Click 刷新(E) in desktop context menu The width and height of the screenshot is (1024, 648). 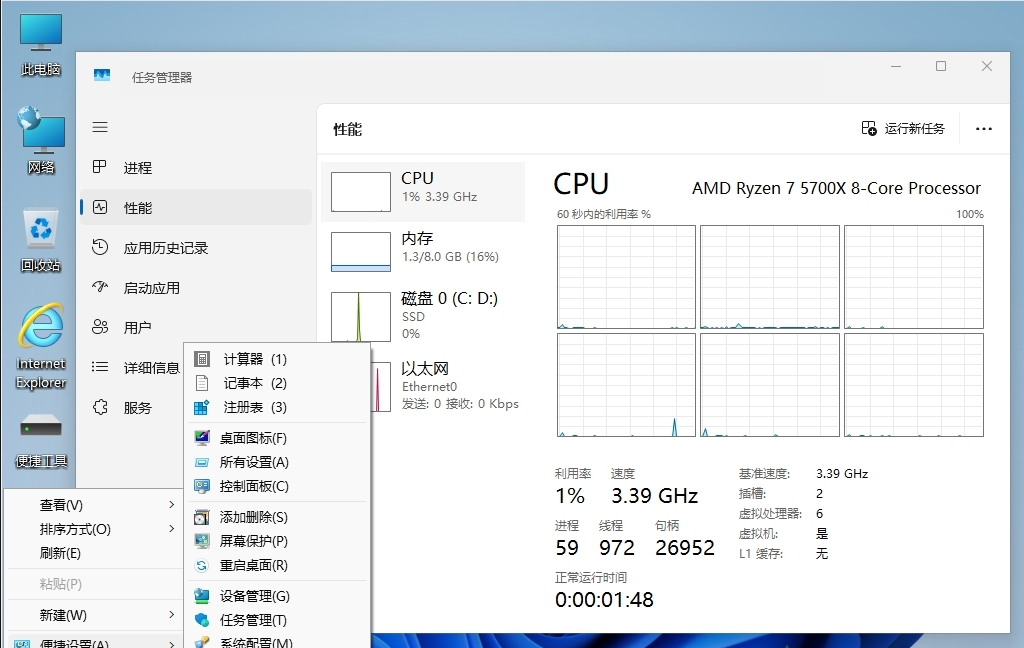(95, 553)
